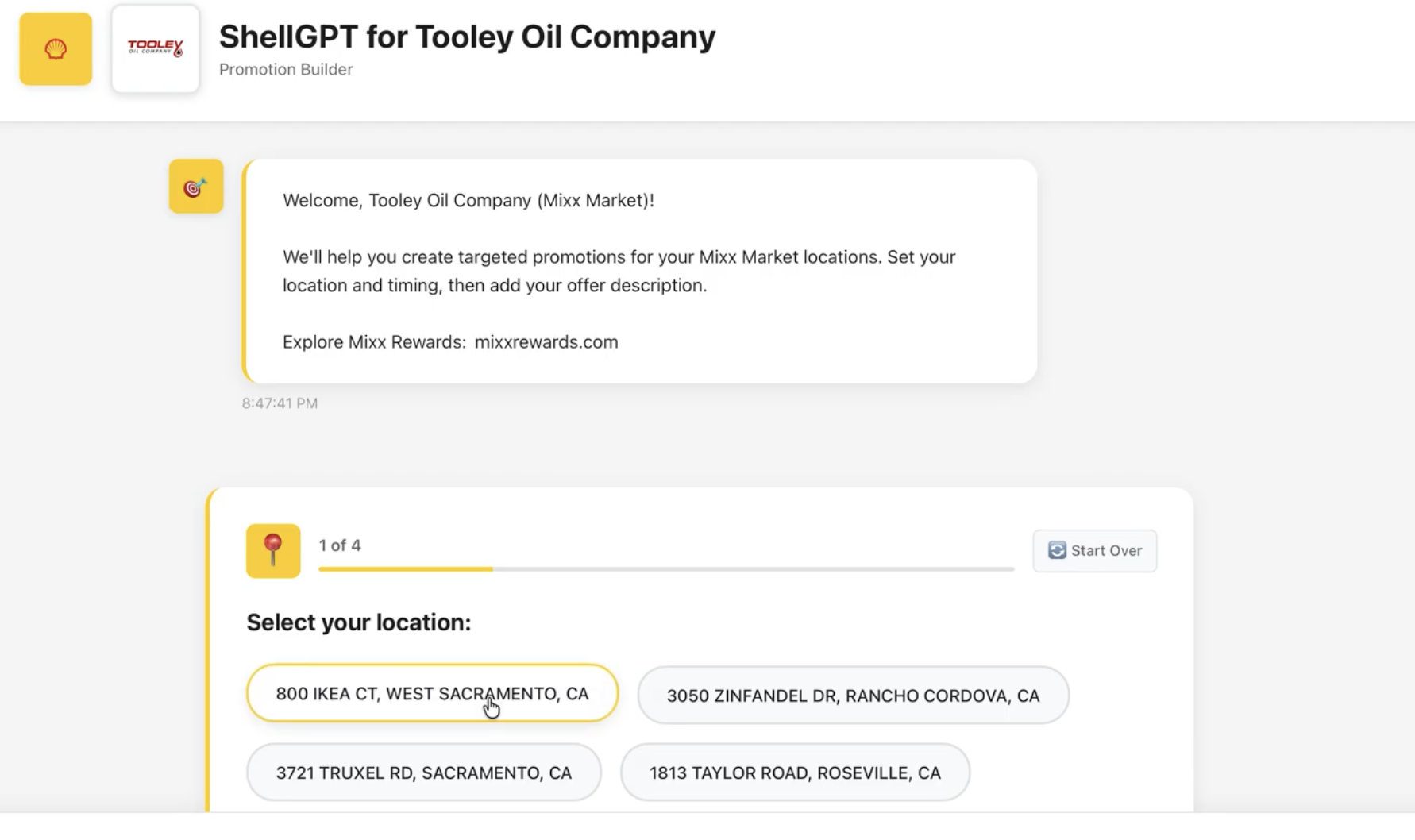Viewport: 1415px width, 840px height.
Task: Click the refresh icon in Start Over
Action: point(1057,550)
